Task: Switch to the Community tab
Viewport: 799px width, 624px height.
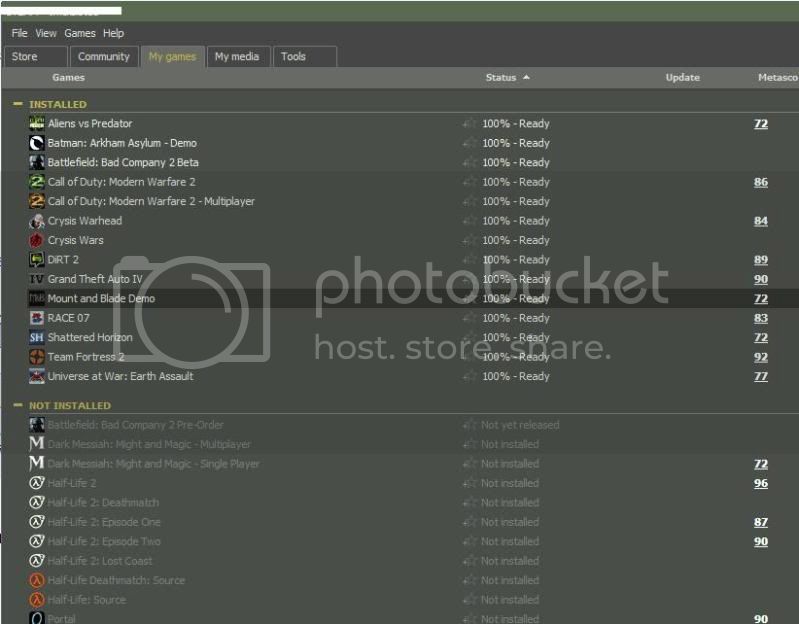Action: tap(104, 57)
